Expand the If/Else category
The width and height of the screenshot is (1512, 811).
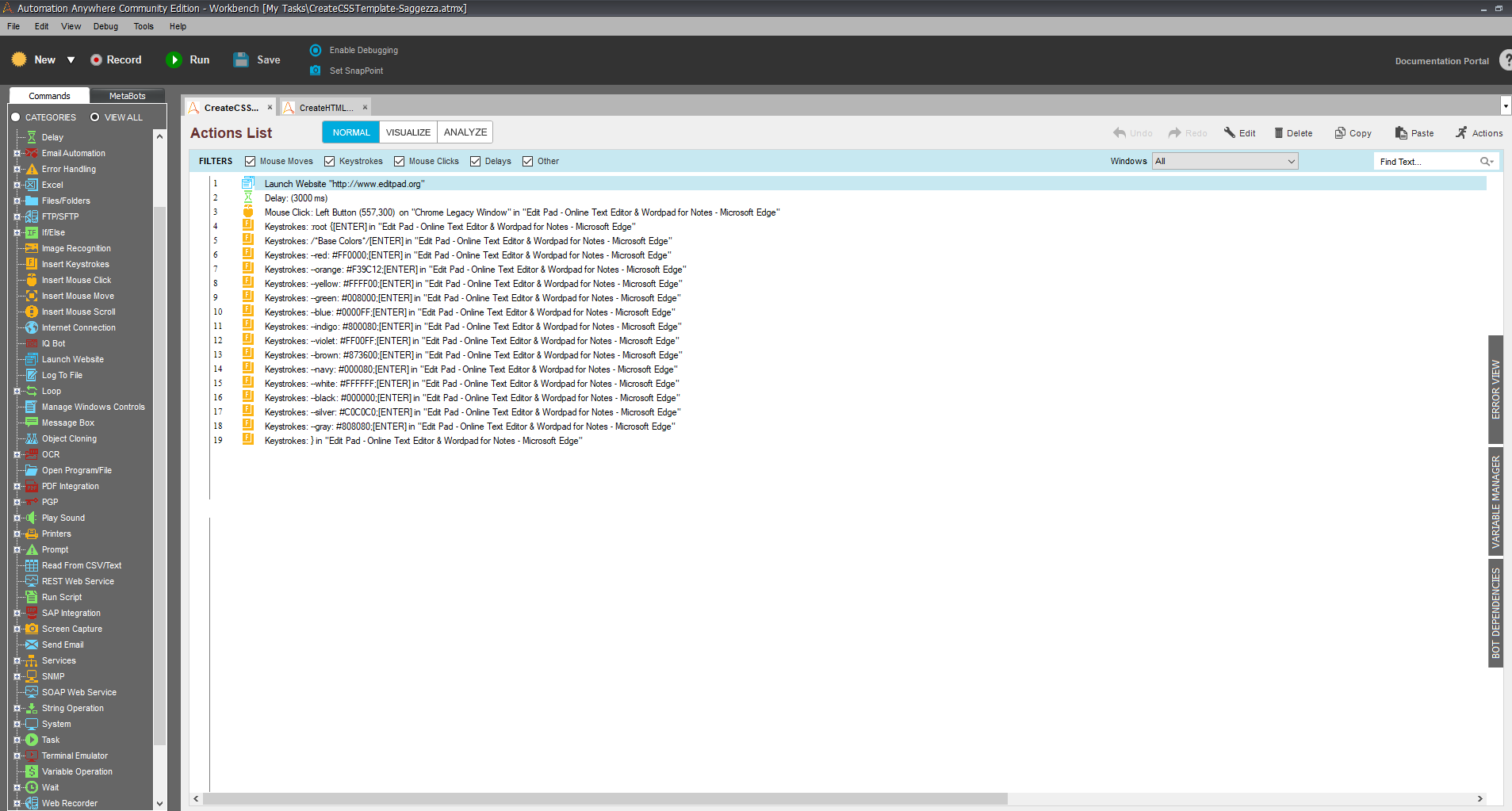17,232
